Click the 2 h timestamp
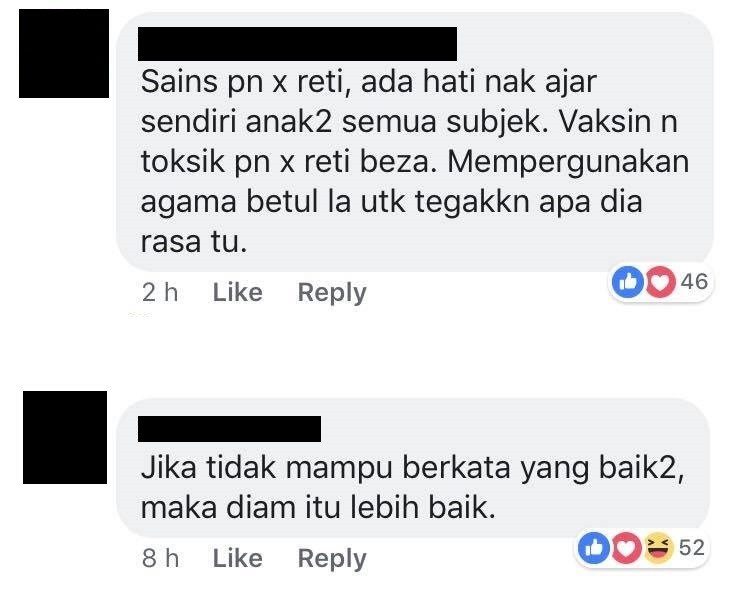Viewport: 750px width, 596px height. point(160,292)
